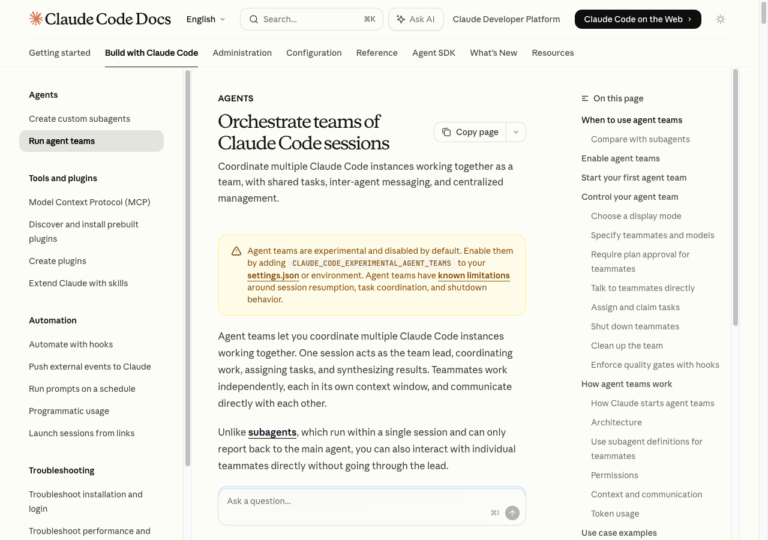768x540 pixels.
Task: Open the Programmatic usage page
Action: pyautogui.click(x=69, y=411)
